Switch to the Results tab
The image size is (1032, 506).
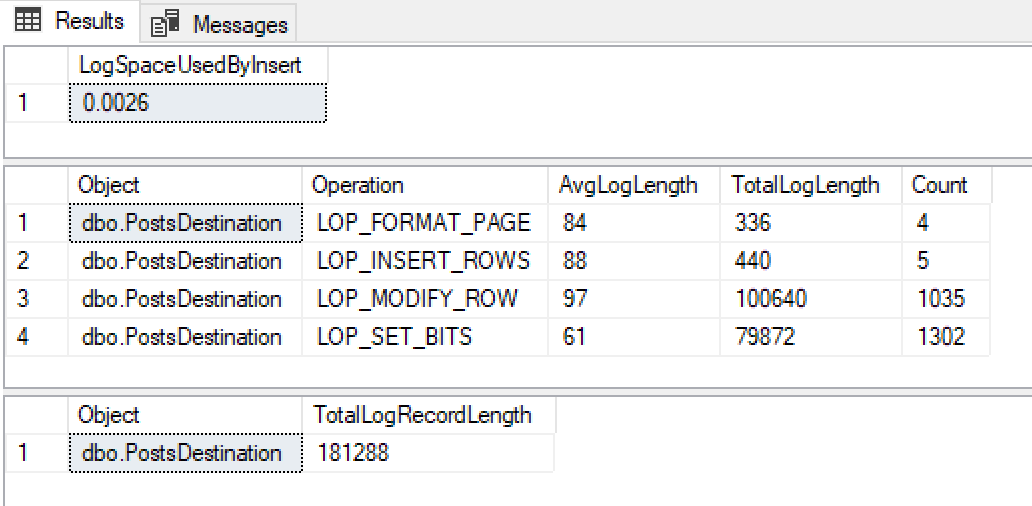click(x=88, y=21)
